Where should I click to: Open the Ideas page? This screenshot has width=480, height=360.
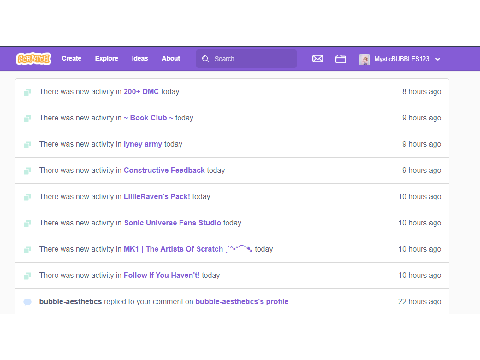pos(140,59)
